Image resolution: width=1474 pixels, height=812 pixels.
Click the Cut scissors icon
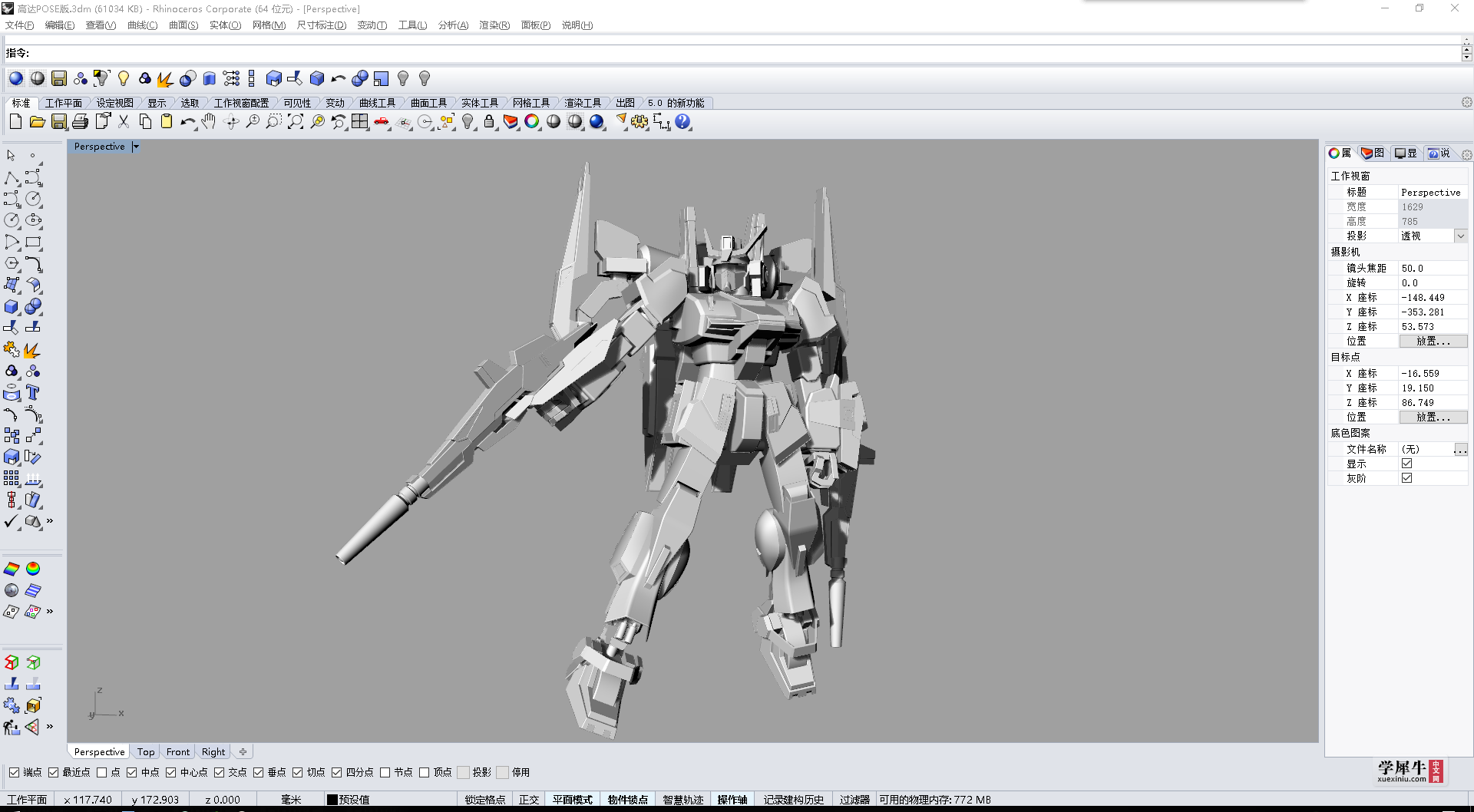point(123,121)
